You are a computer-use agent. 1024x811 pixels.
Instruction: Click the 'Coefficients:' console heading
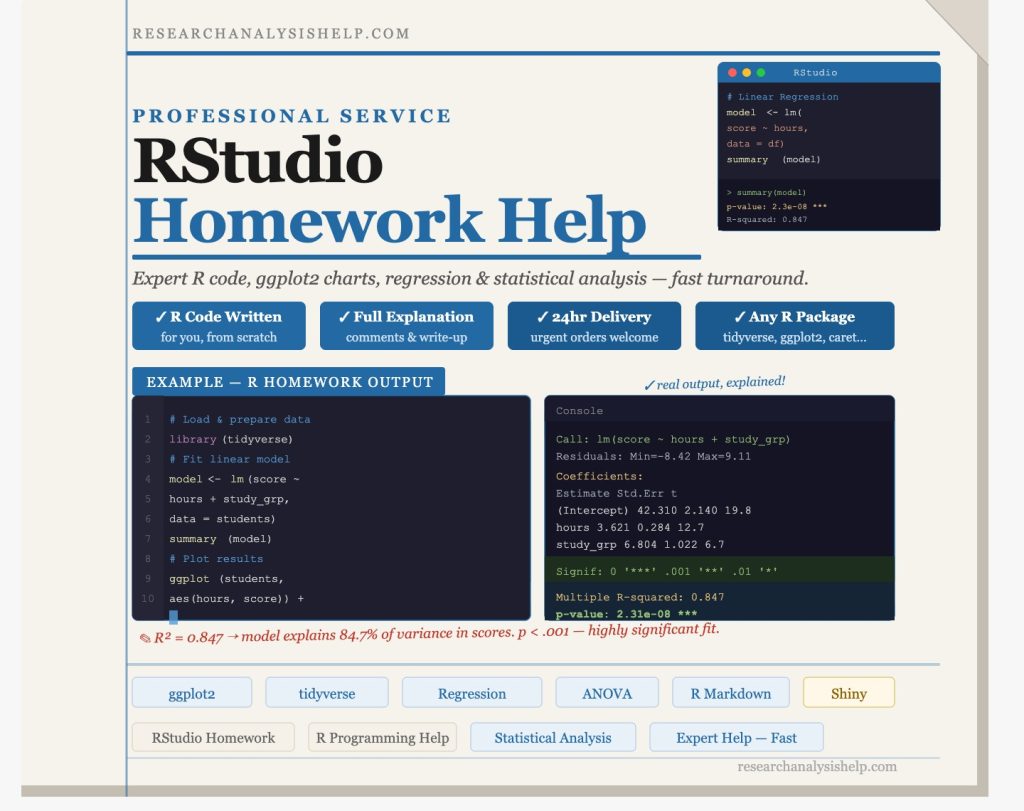[x=599, y=476]
